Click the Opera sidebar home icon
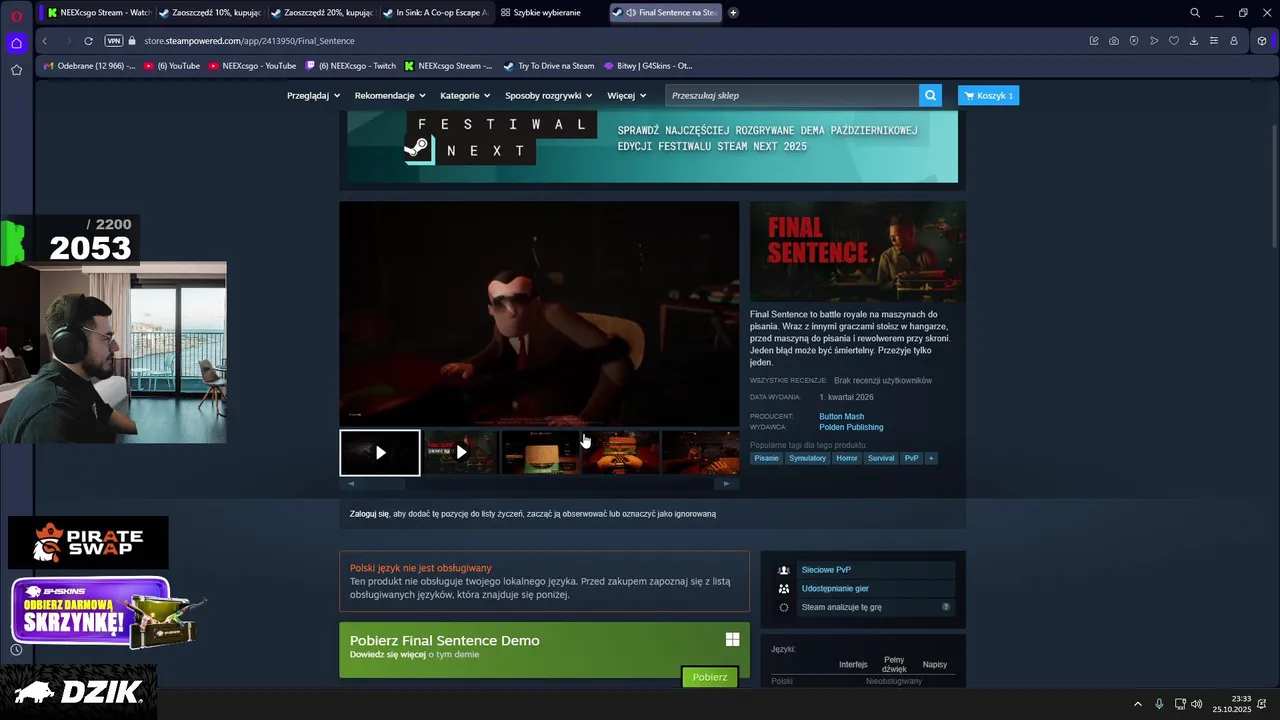 pos(16,43)
